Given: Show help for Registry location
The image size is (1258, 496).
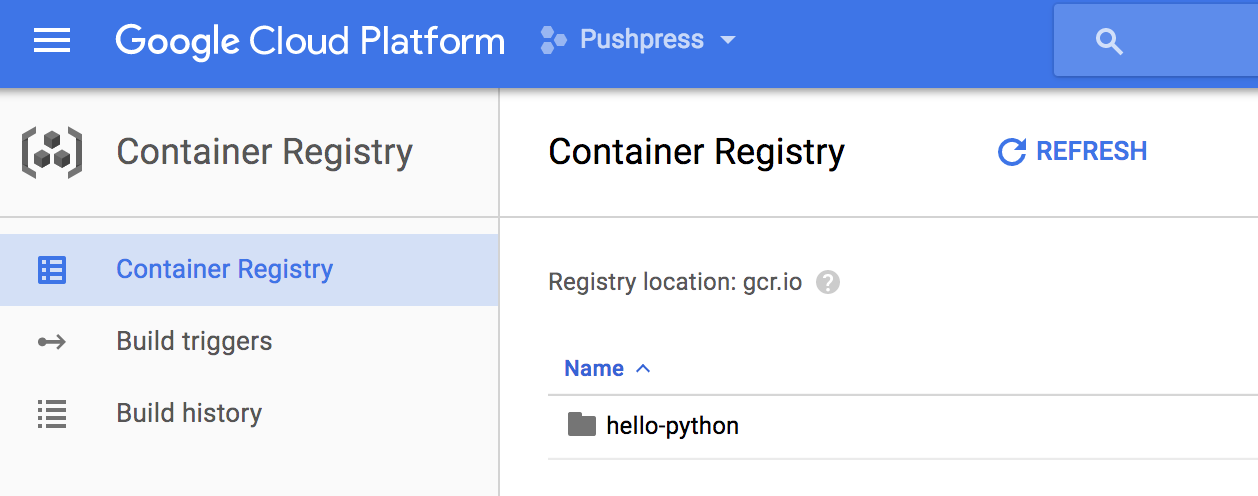Looking at the screenshot, I should [x=828, y=283].
